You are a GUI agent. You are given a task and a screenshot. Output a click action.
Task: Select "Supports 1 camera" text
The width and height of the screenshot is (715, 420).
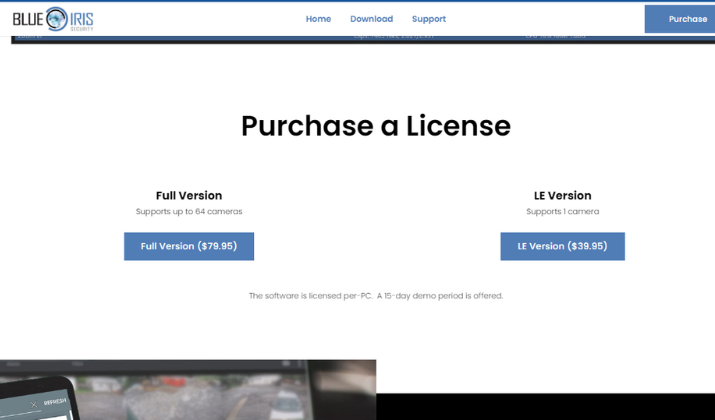pyautogui.click(x=562, y=212)
